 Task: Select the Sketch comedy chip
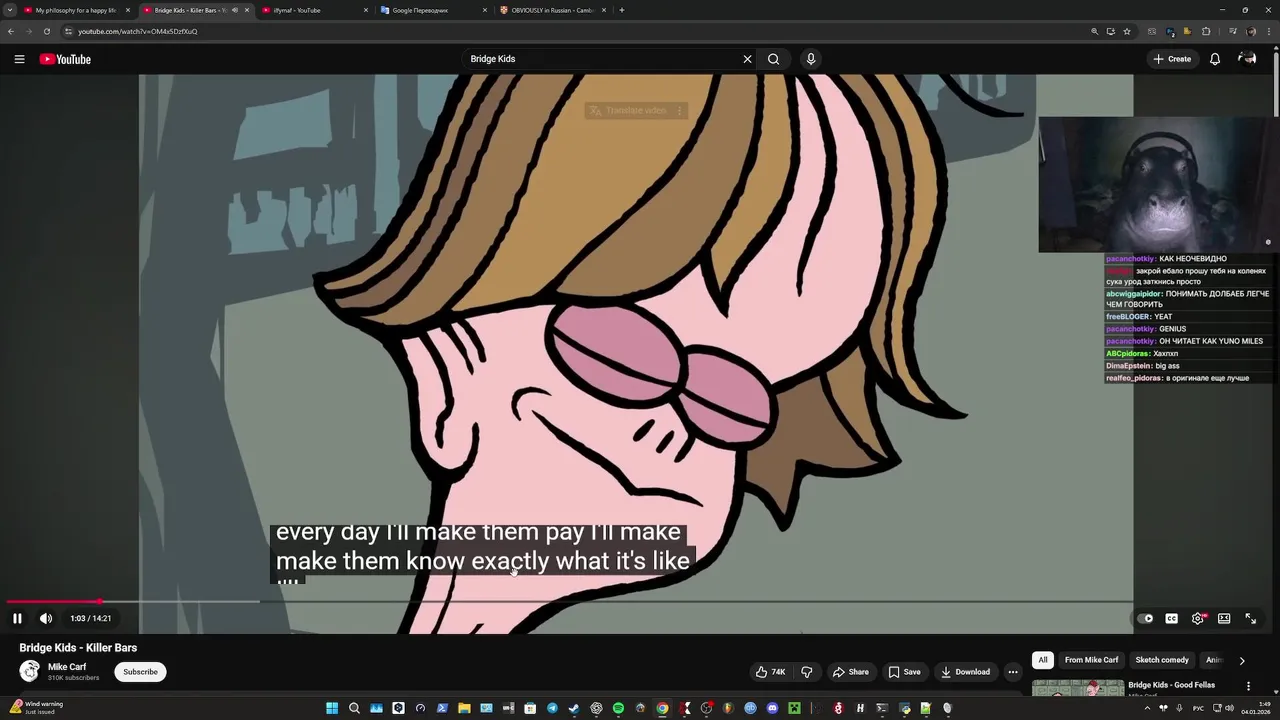[1162, 660]
